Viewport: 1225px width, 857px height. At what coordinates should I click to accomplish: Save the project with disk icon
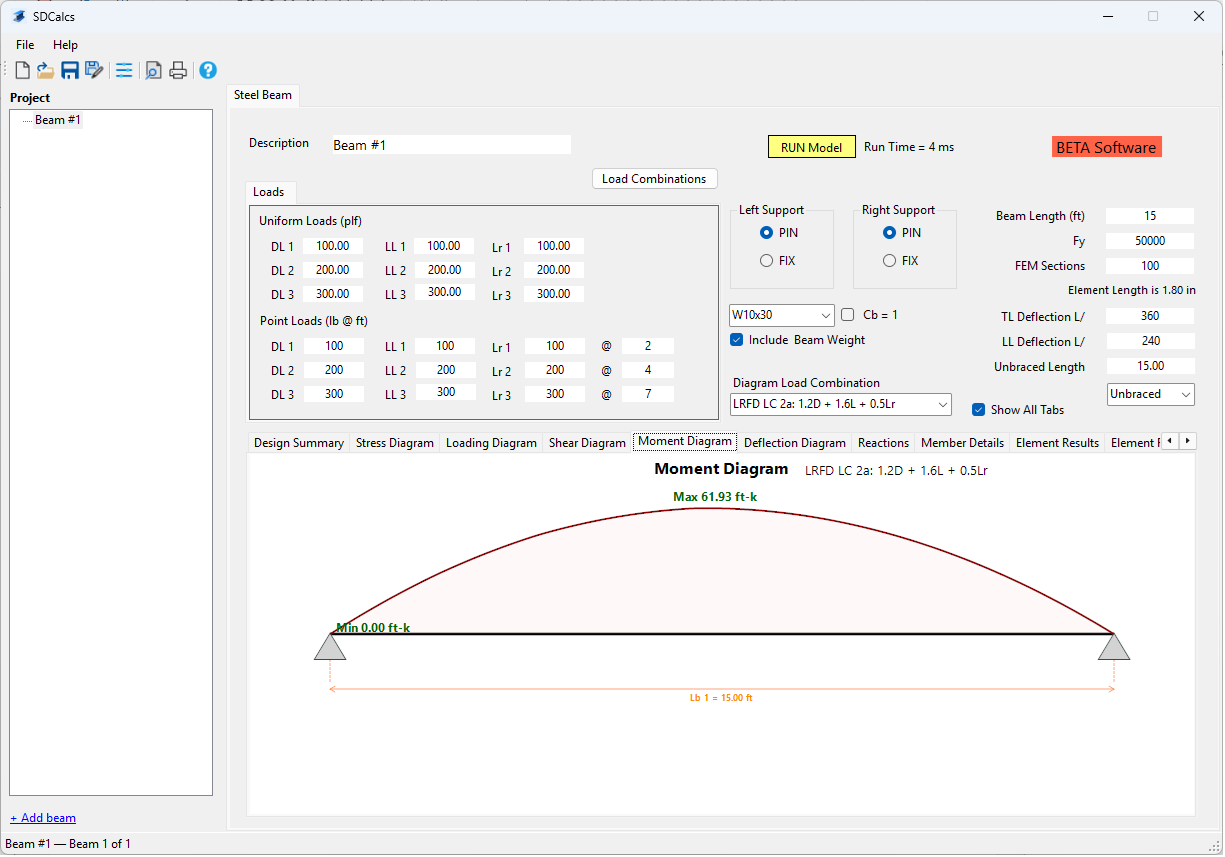coord(70,70)
